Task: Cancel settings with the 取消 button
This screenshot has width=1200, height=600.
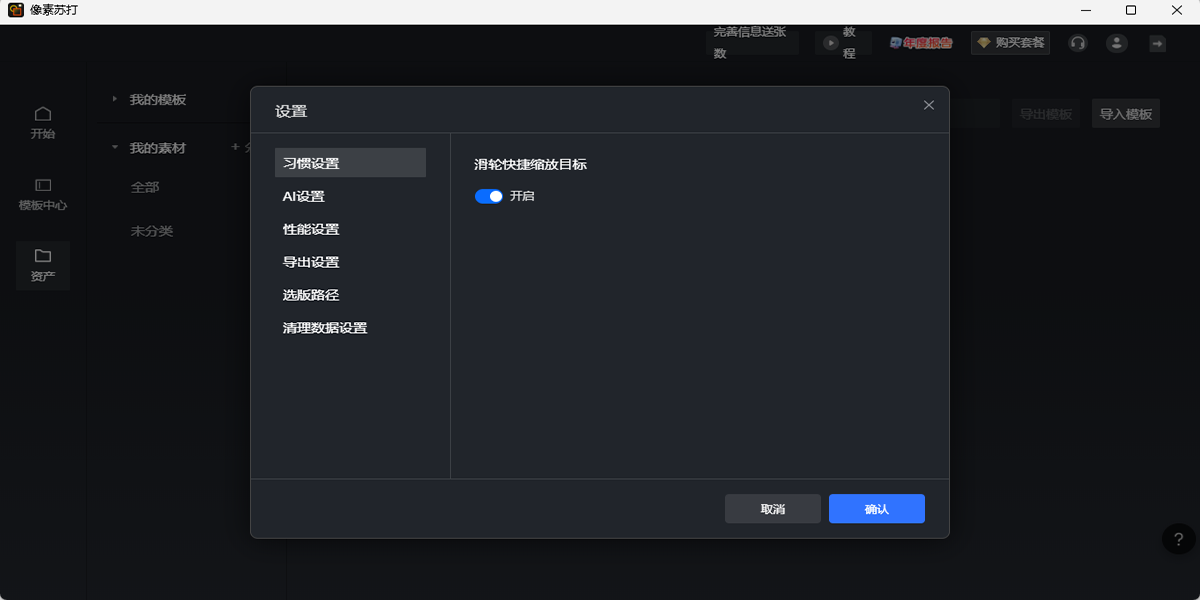Action: (772, 508)
